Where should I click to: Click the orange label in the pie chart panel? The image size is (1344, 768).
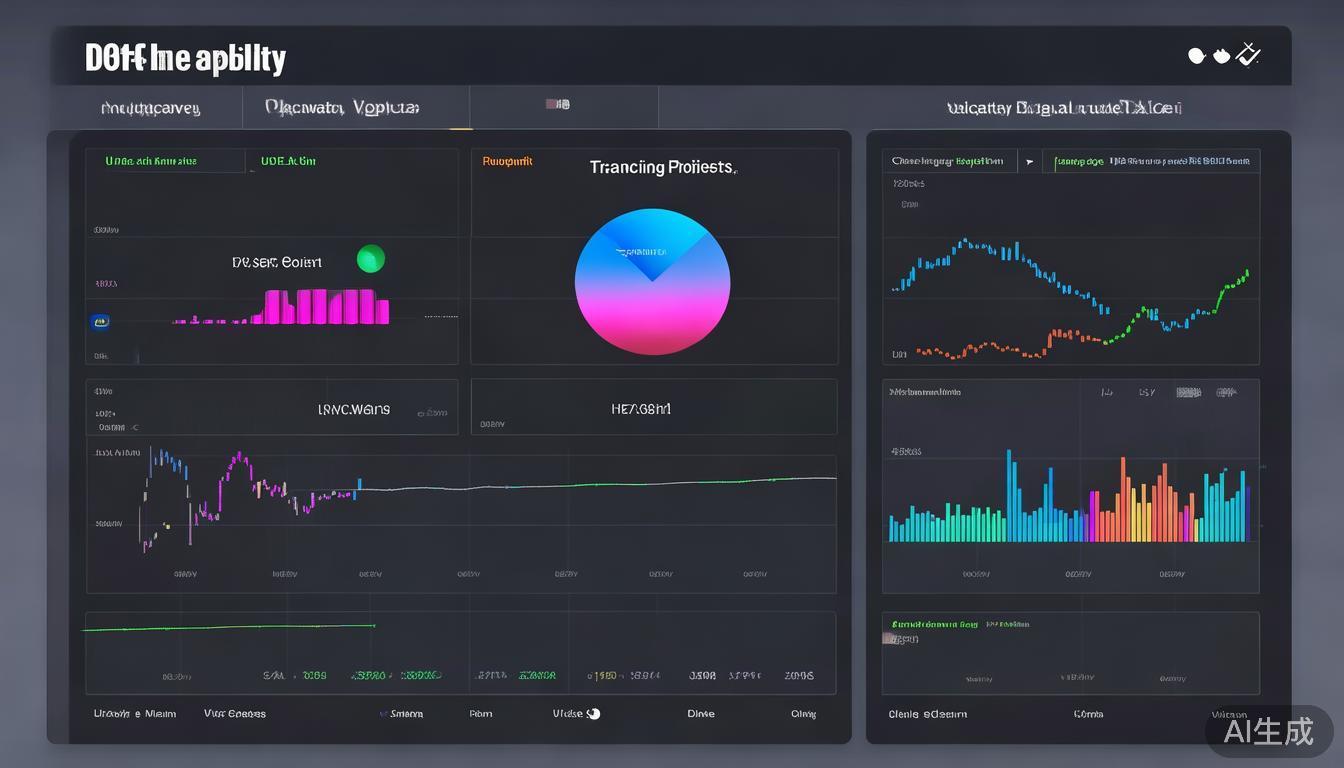tap(507, 161)
